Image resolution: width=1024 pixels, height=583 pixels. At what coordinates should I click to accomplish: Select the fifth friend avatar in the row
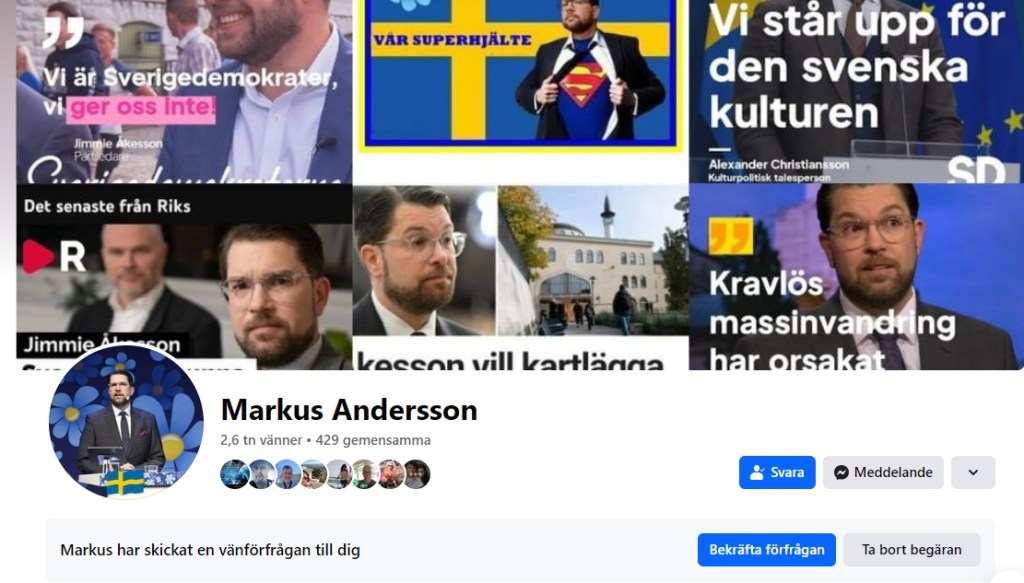(339, 474)
